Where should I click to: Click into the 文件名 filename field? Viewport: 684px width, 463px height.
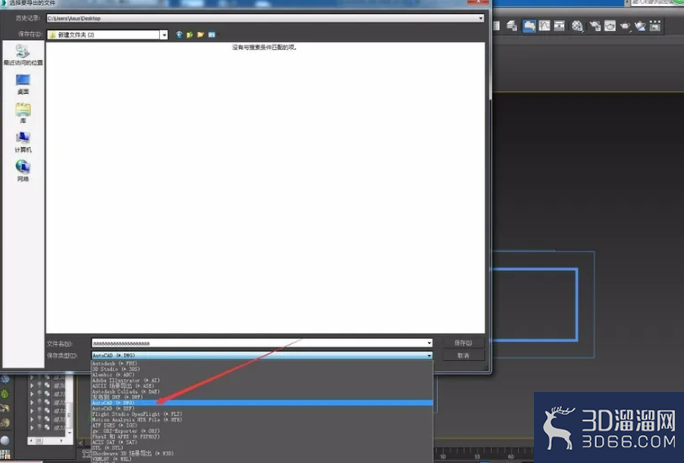coord(258,343)
